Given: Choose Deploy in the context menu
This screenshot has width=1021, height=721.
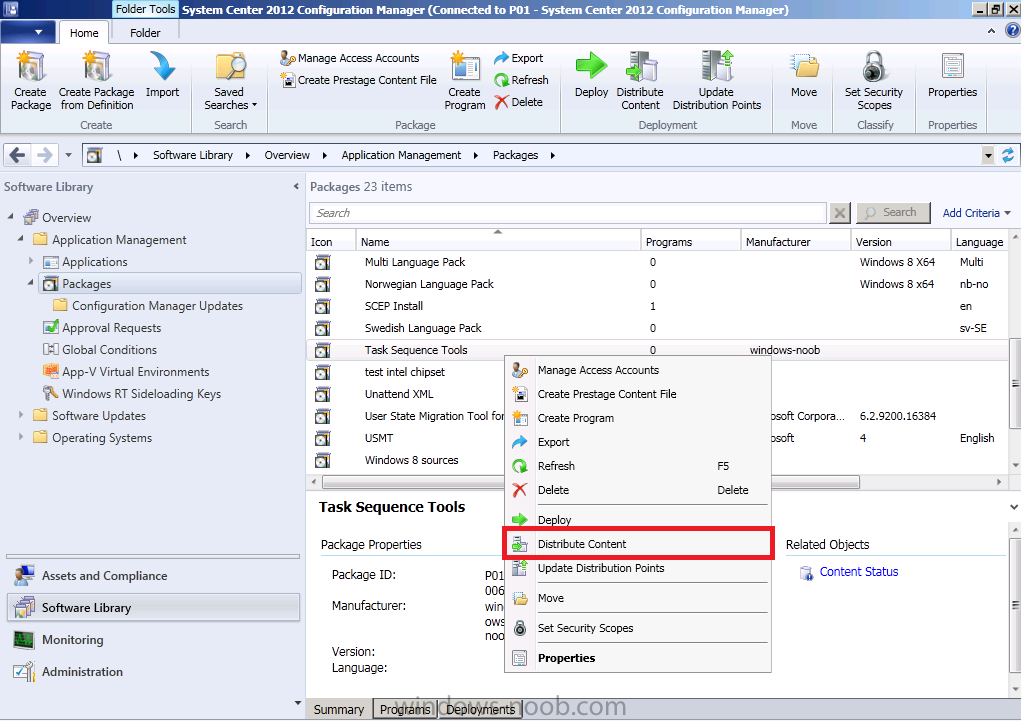Looking at the screenshot, I should [638, 520].
